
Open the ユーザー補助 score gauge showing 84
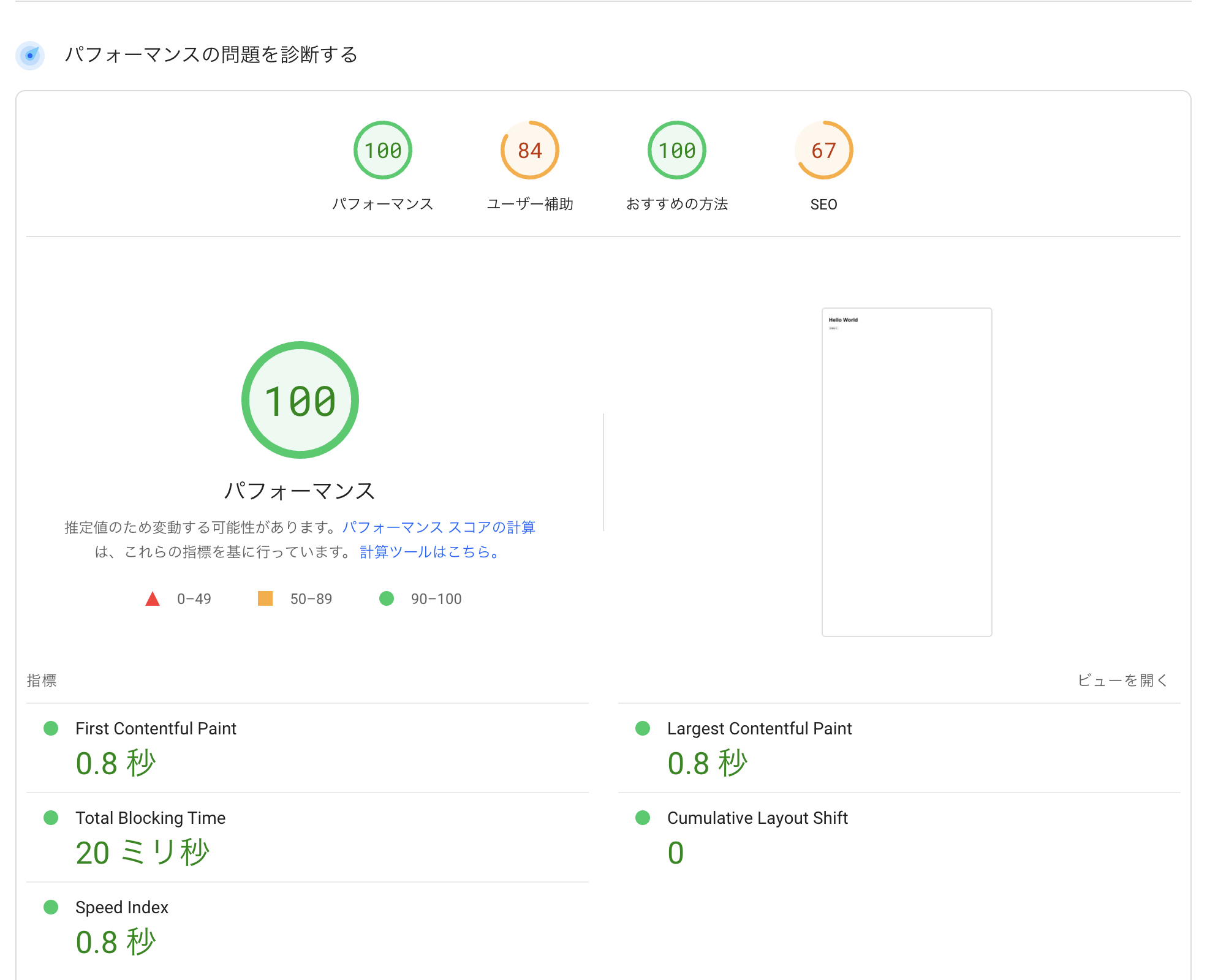(x=529, y=150)
